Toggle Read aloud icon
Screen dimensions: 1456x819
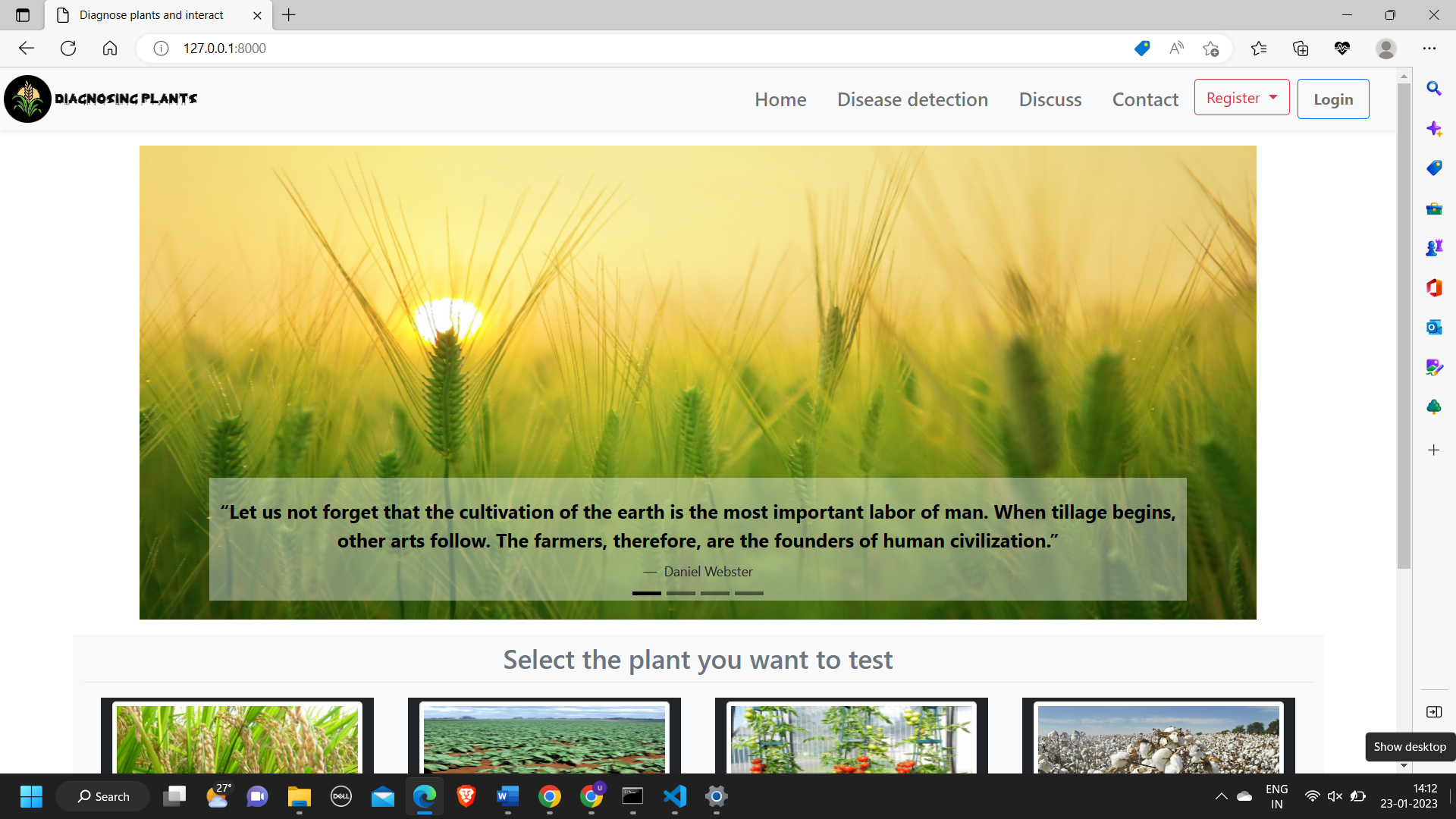tap(1176, 49)
